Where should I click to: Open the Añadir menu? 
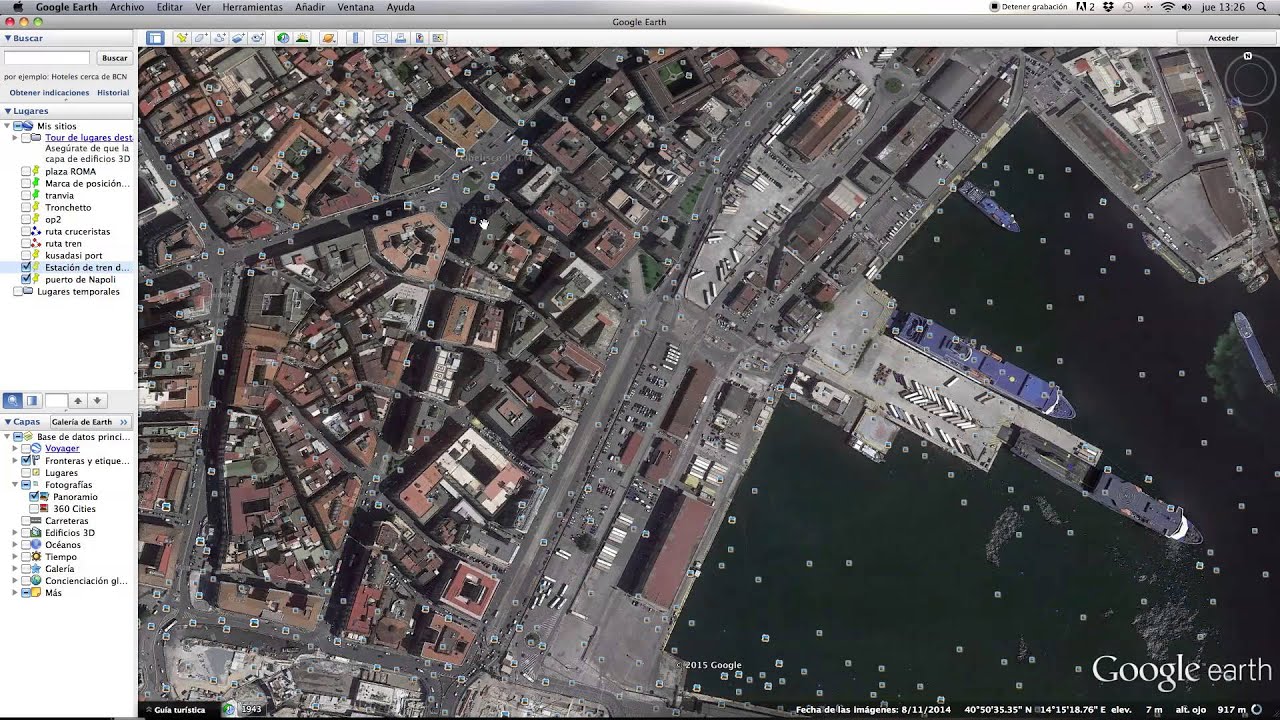310,7
